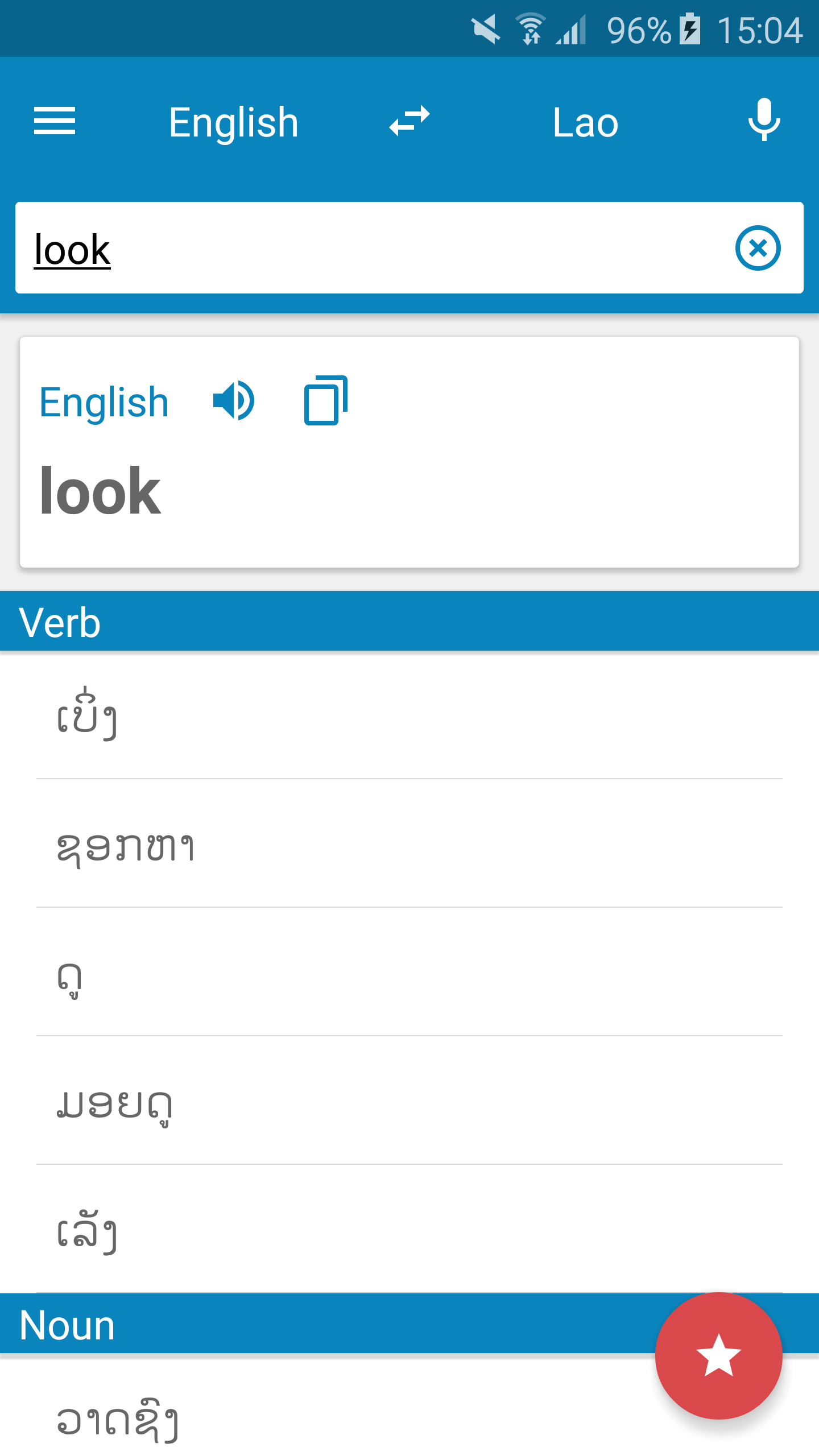The image size is (819, 1456).
Task: Clear the search text with X icon
Action: click(x=758, y=248)
